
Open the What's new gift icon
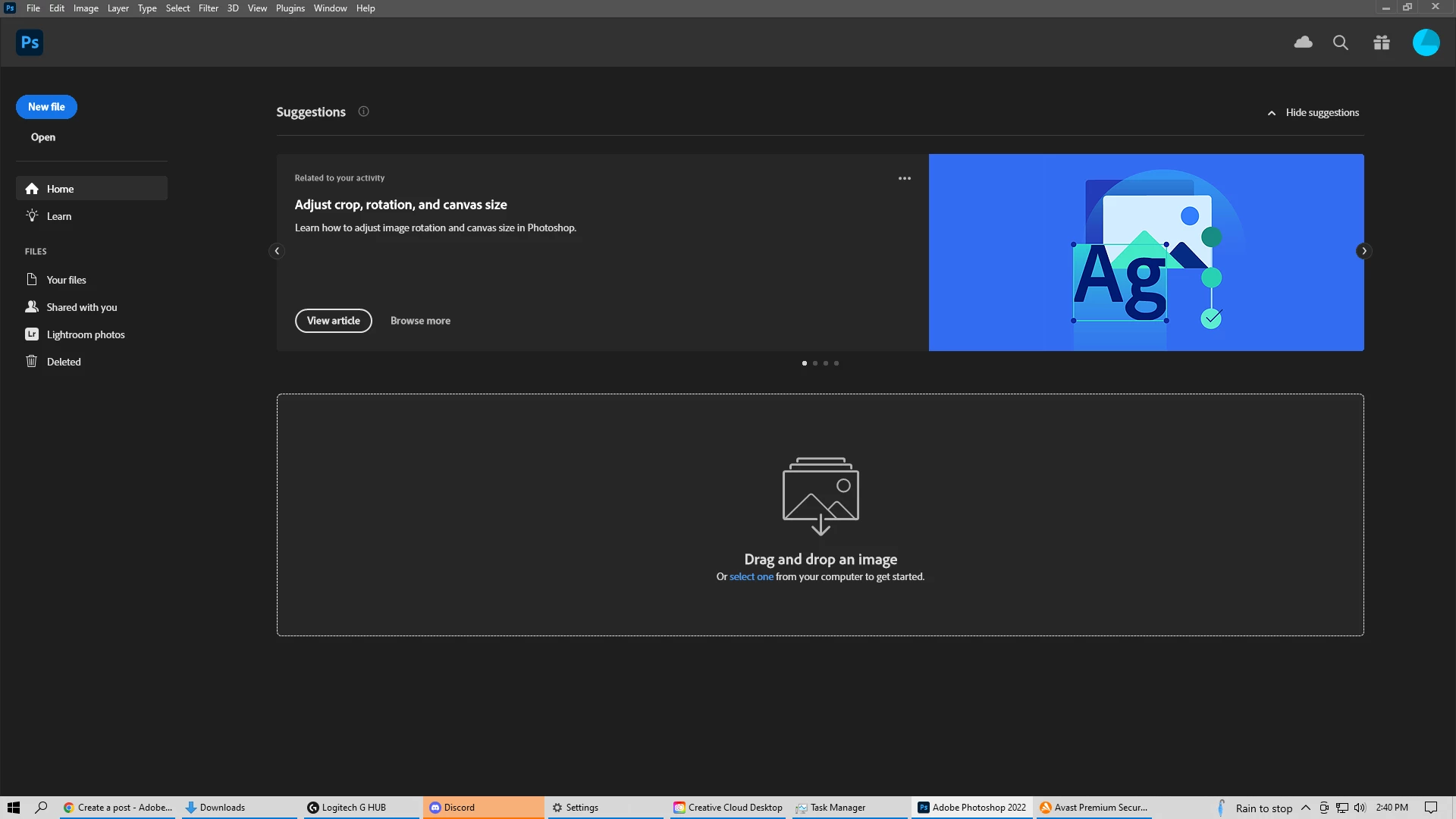coord(1382,42)
